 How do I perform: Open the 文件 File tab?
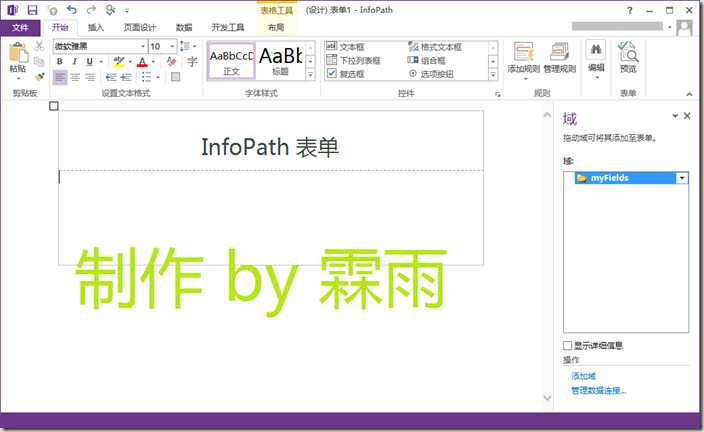click(x=20, y=27)
